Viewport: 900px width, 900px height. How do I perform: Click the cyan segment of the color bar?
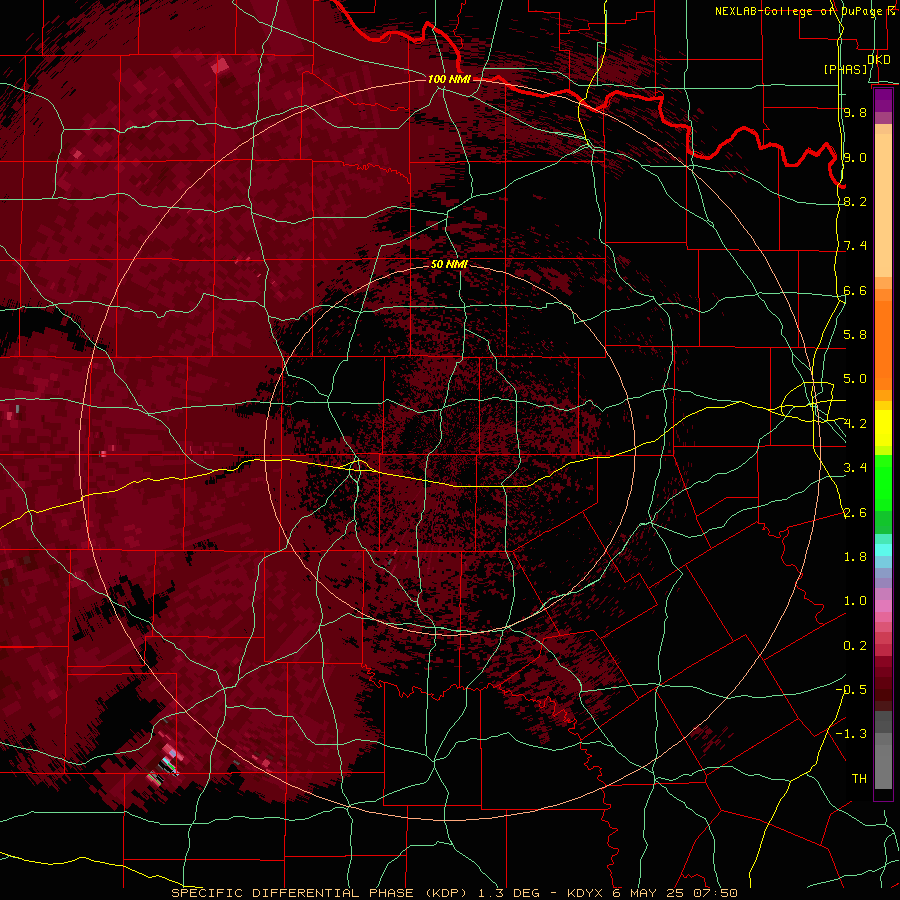(x=883, y=550)
